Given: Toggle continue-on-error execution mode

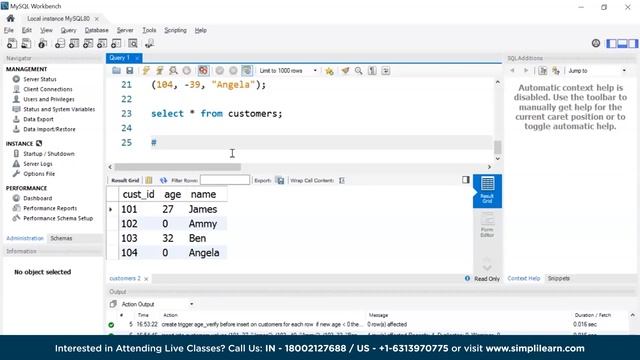Looking at the screenshot, I should pyautogui.click(x=203, y=71).
